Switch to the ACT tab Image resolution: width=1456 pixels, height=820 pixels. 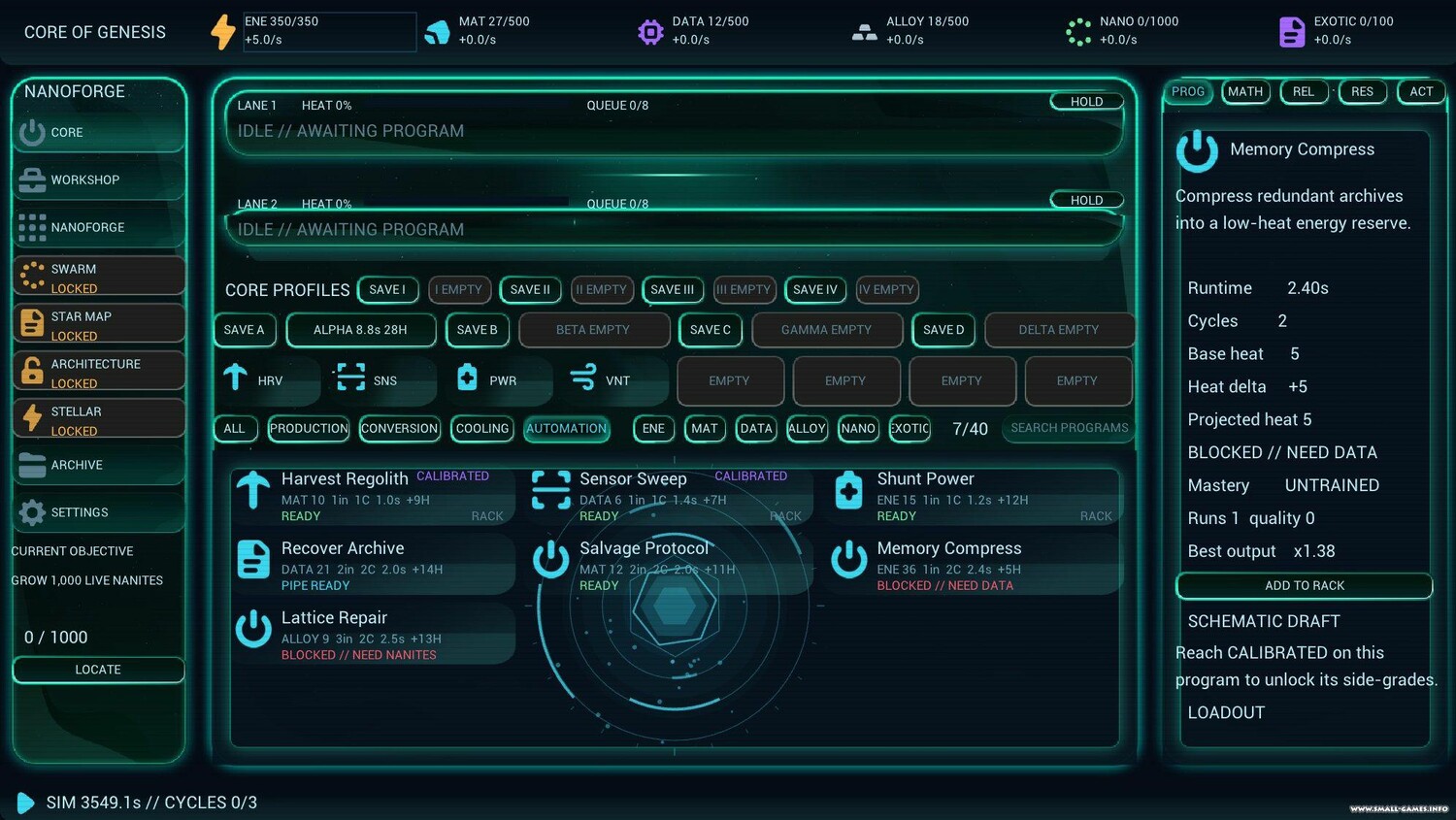click(1421, 91)
